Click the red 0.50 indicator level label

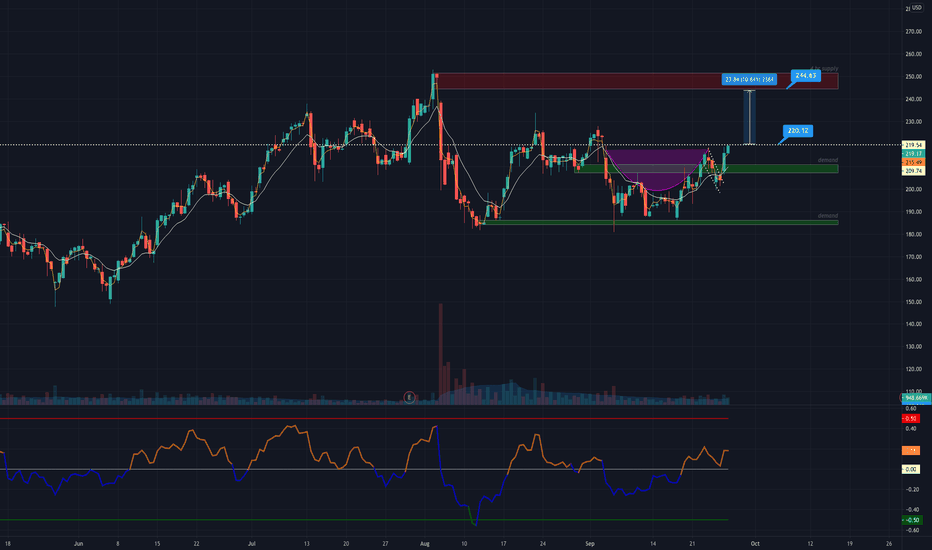pyautogui.click(x=911, y=419)
